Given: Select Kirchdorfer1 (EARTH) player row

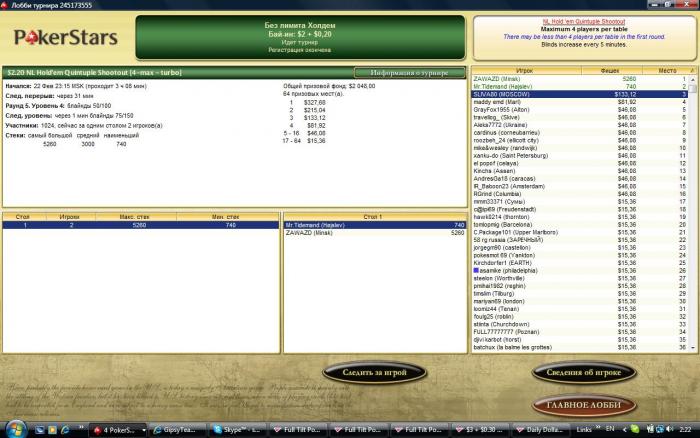Looking at the screenshot, I should tap(579, 263).
